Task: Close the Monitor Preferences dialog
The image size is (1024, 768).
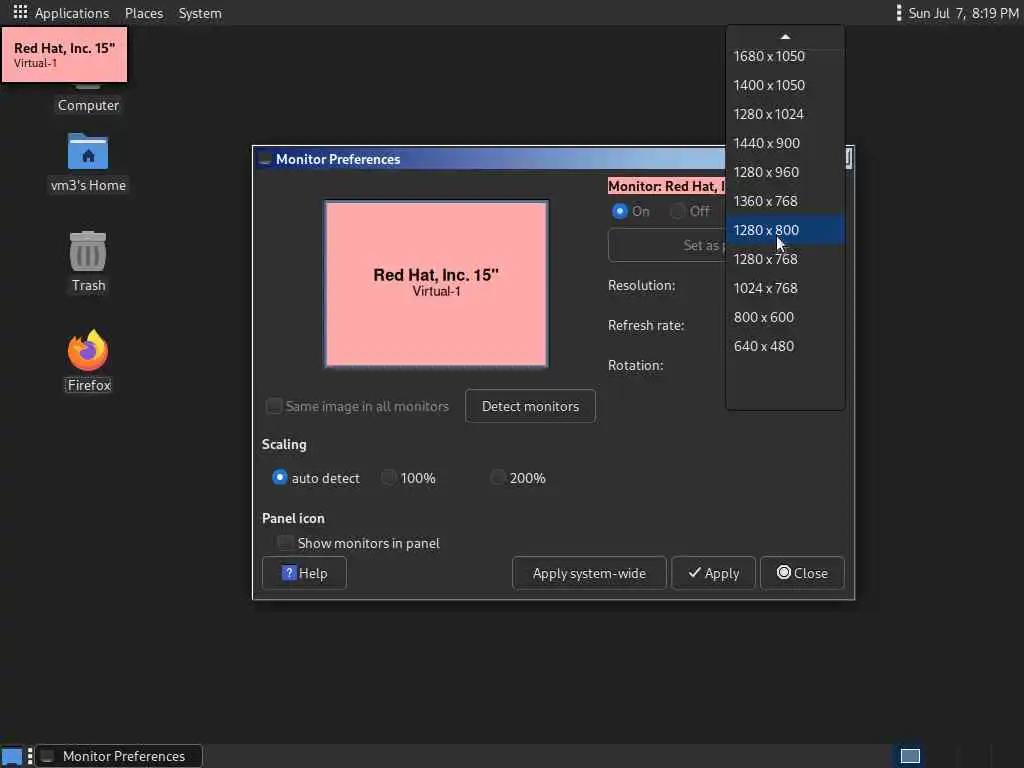Action: pos(802,573)
